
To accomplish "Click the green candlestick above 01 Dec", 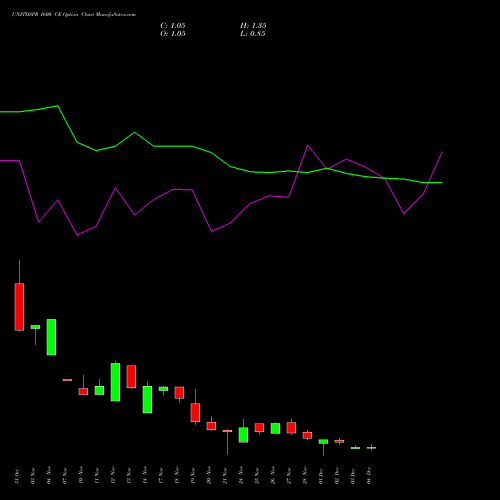I will (323, 441).
